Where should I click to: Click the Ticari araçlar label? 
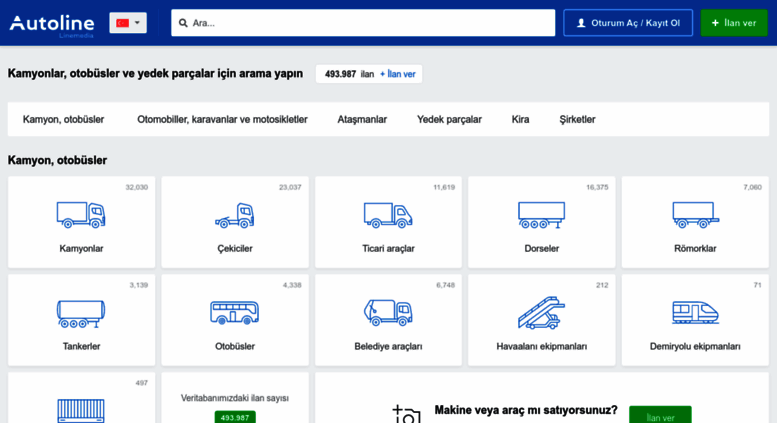(x=388, y=249)
